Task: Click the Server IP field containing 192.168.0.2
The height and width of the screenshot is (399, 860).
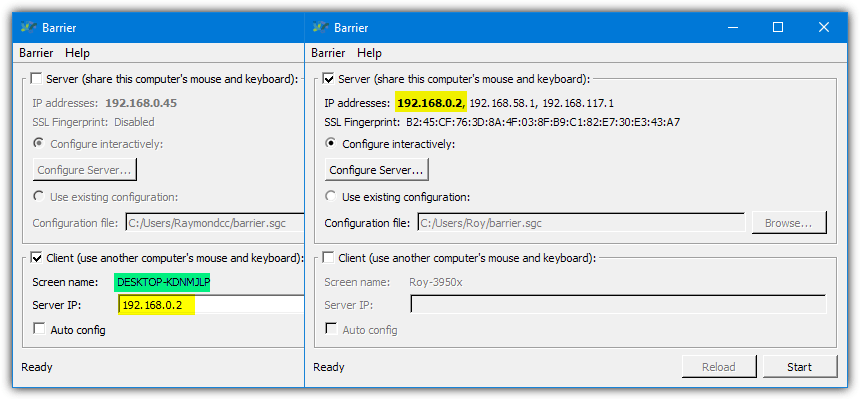Action: 211,305
